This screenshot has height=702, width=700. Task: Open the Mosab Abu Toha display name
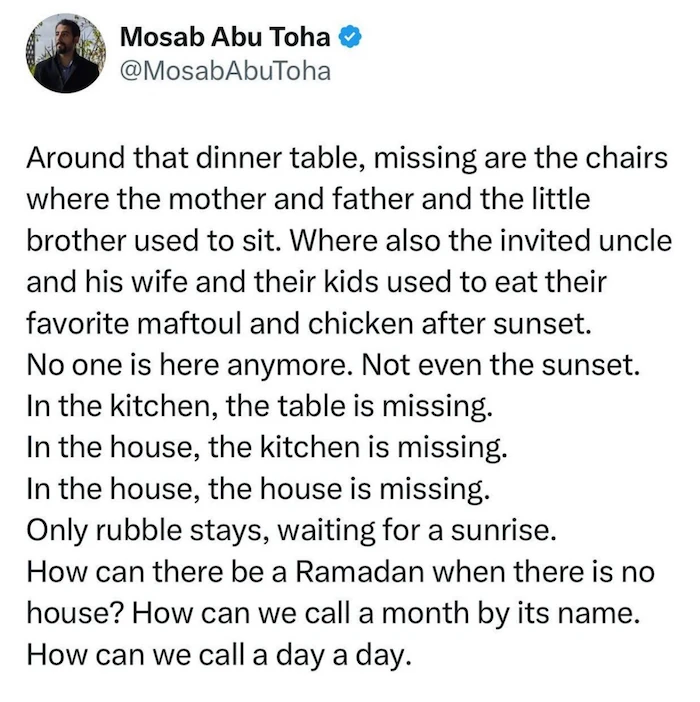[224, 38]
